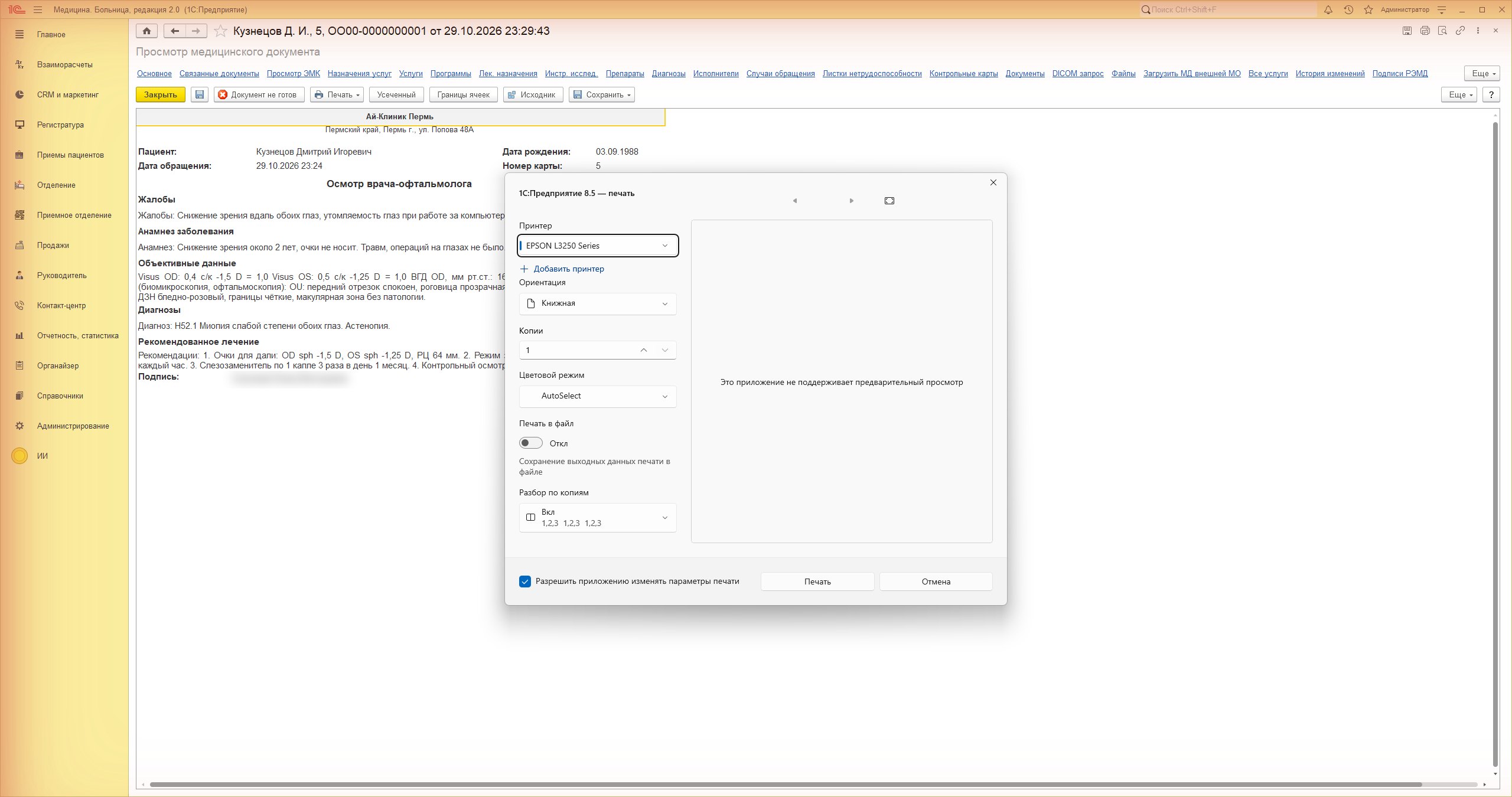Expand the Сохранить toolbar dropdown
Image resolution: width=1512 pixels, height=797 pixels.
tap(602, 94)
